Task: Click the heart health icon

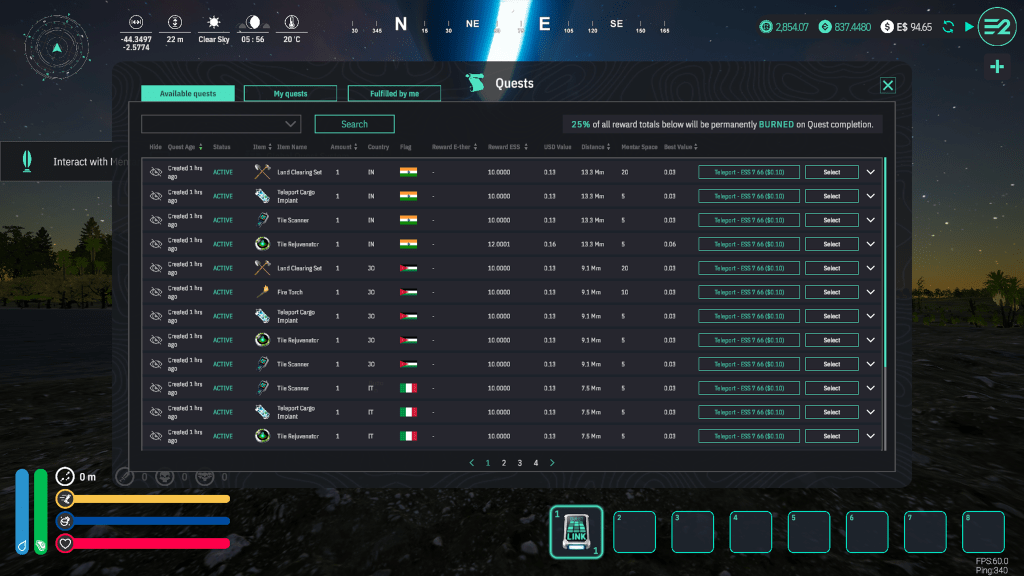Action: (65, 543)
